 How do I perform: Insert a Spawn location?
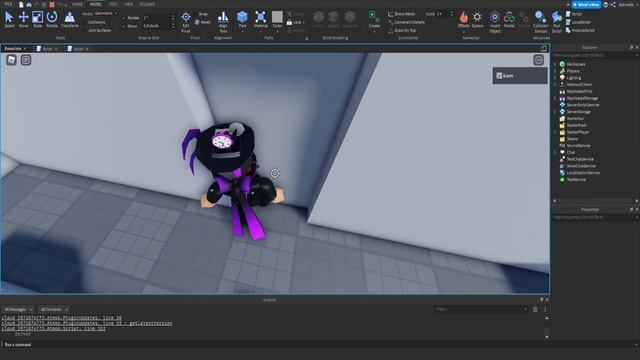point(477,19)
